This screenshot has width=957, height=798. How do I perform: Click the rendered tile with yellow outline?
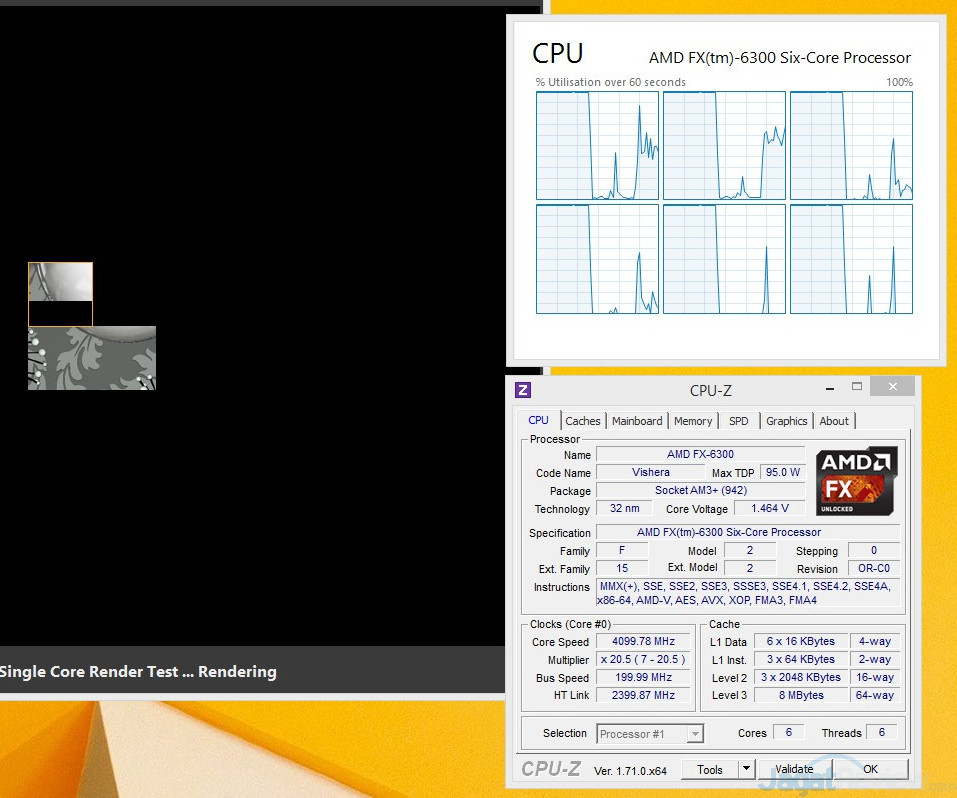click(x=60, y=294)
